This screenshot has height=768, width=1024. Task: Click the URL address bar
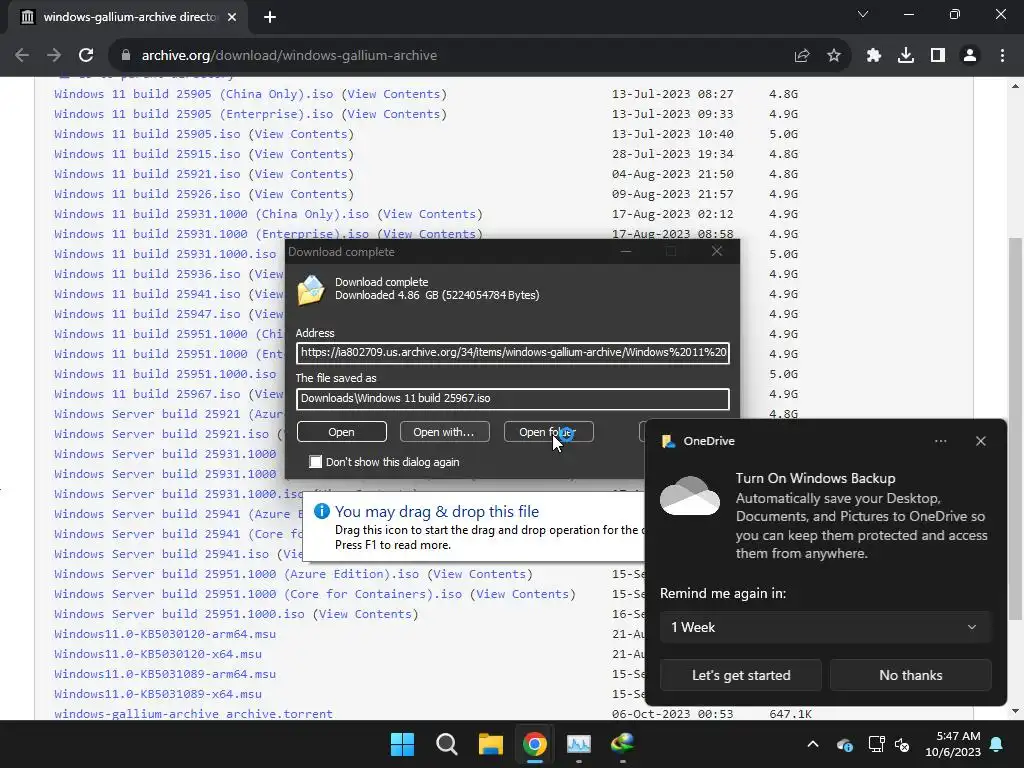[x=457, y=56]
